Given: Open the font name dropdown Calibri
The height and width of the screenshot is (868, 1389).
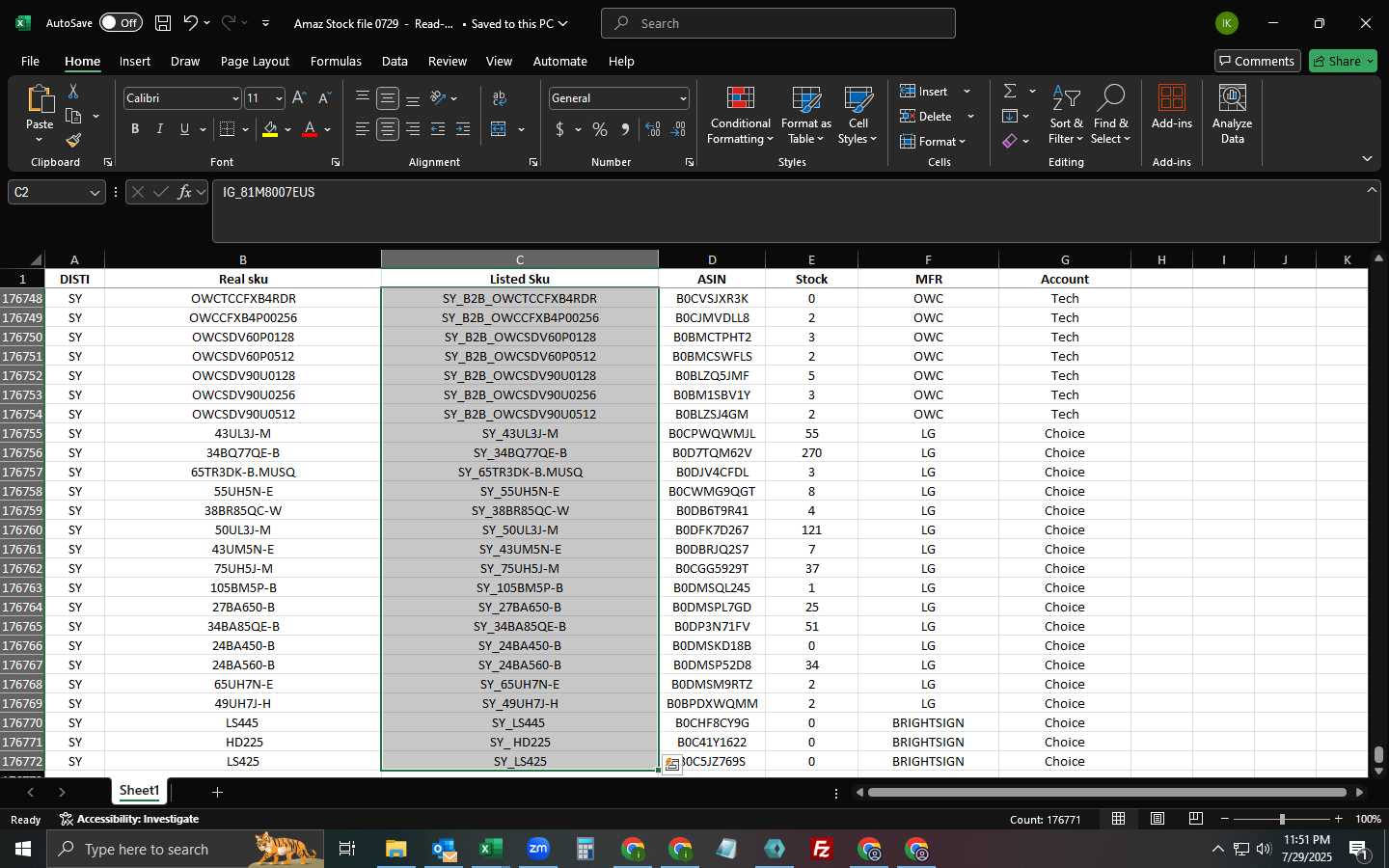Looking at the screenshot, I should pyautogui.click(x=234, y=98).
